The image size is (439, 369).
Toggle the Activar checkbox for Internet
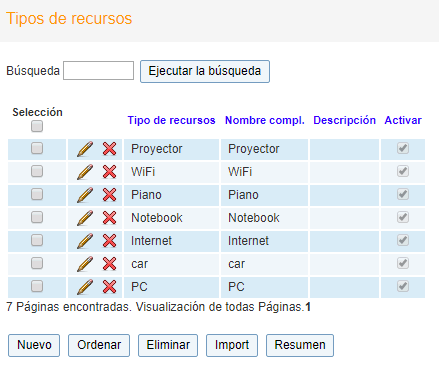coord(403,240)
